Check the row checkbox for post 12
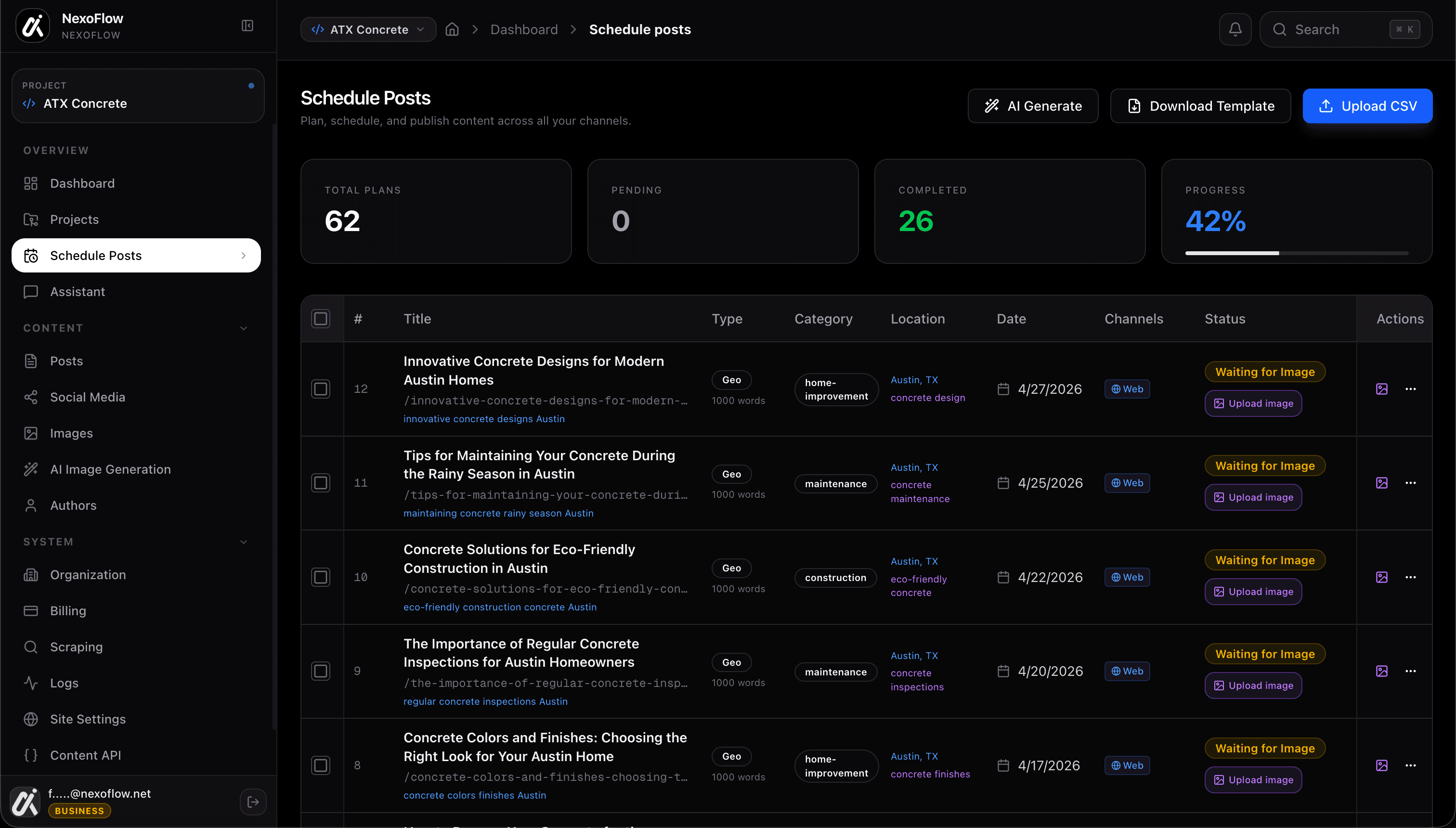 [321, 389]
